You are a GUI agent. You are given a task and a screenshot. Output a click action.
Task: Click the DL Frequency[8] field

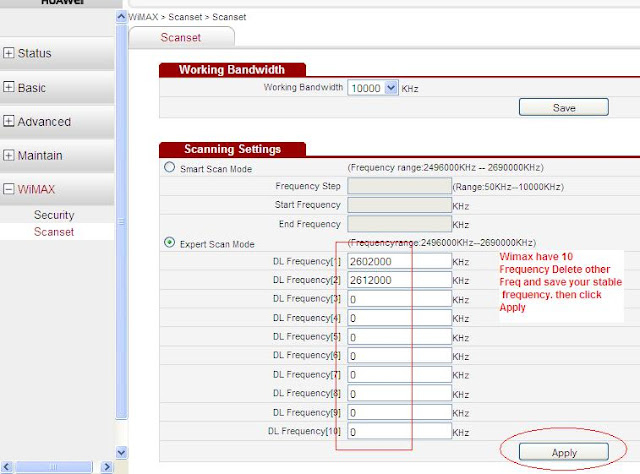click(x=399, y=394)
